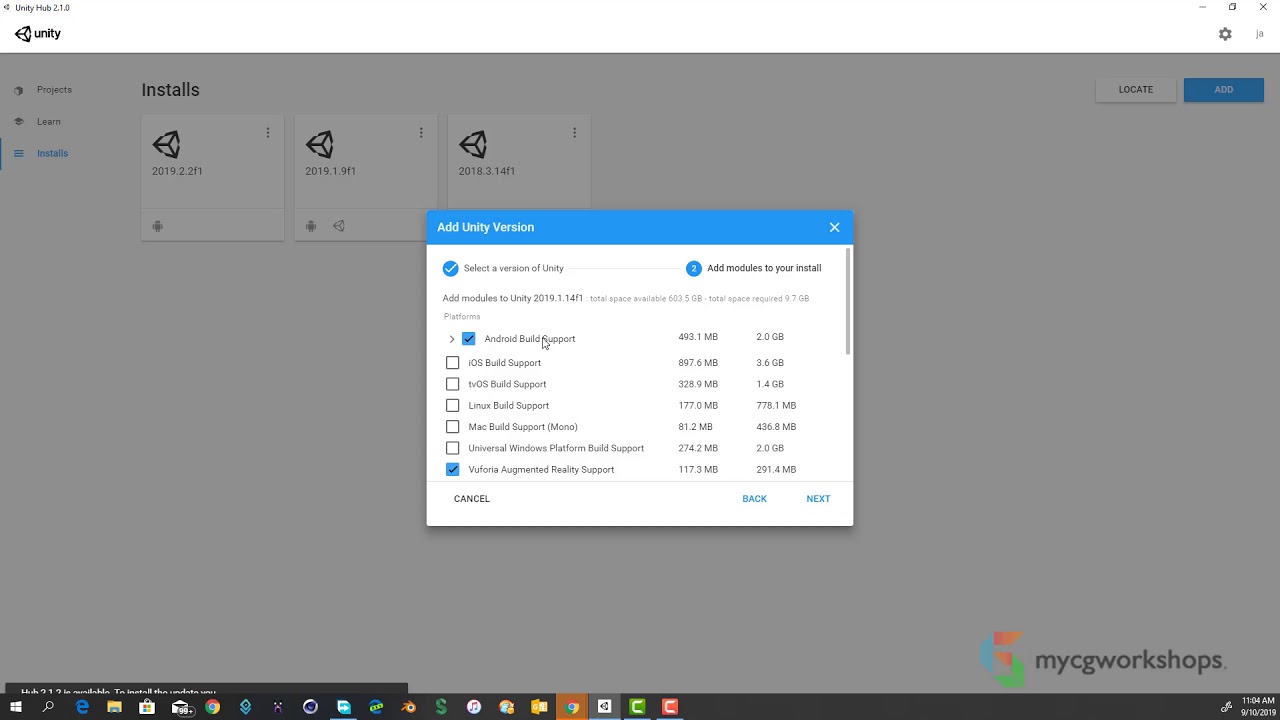The height and width of the screenshot is (720, 1280).
Task: Enable tvOS Build Support
Action: (452, 384)
